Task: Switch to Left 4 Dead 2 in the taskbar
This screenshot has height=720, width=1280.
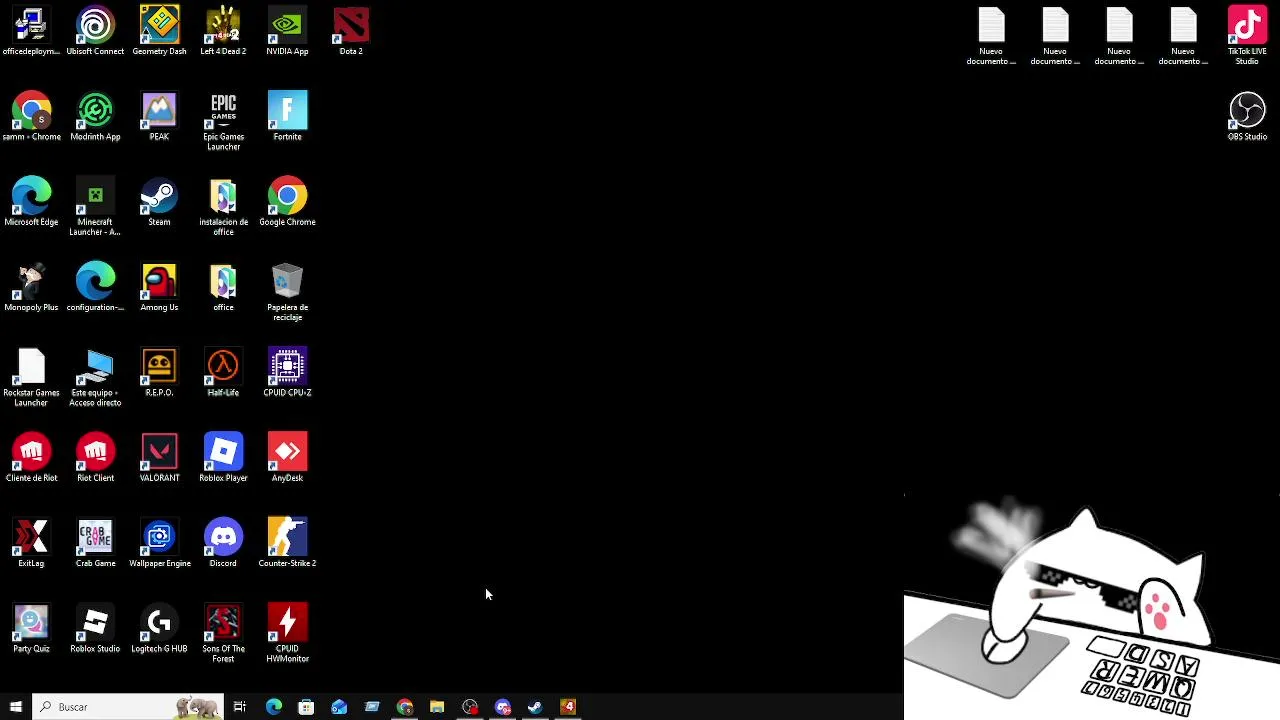Action: pos(568,707)
